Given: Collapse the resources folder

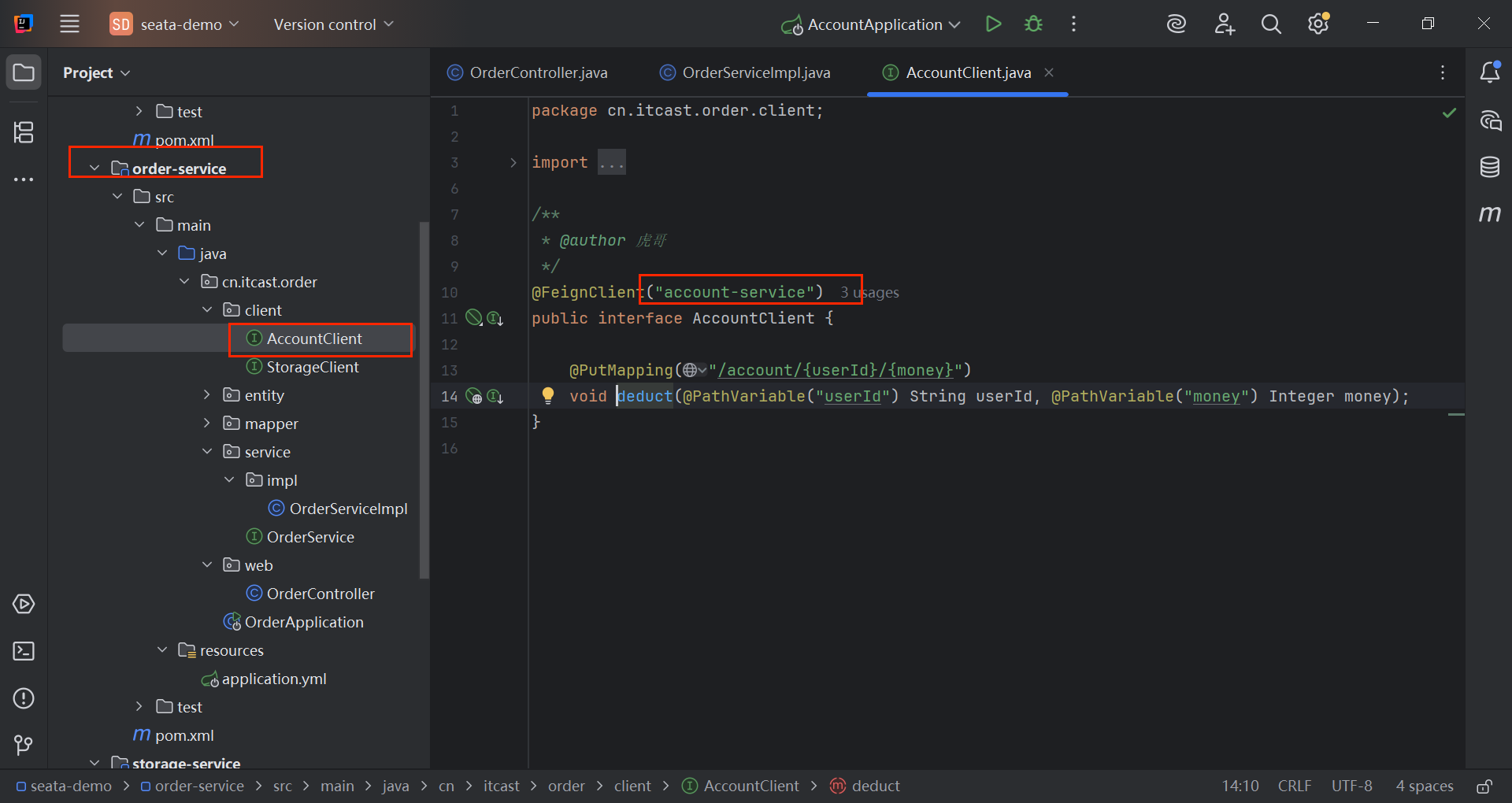Looking at the screenshot, I should tap(162, 649).
